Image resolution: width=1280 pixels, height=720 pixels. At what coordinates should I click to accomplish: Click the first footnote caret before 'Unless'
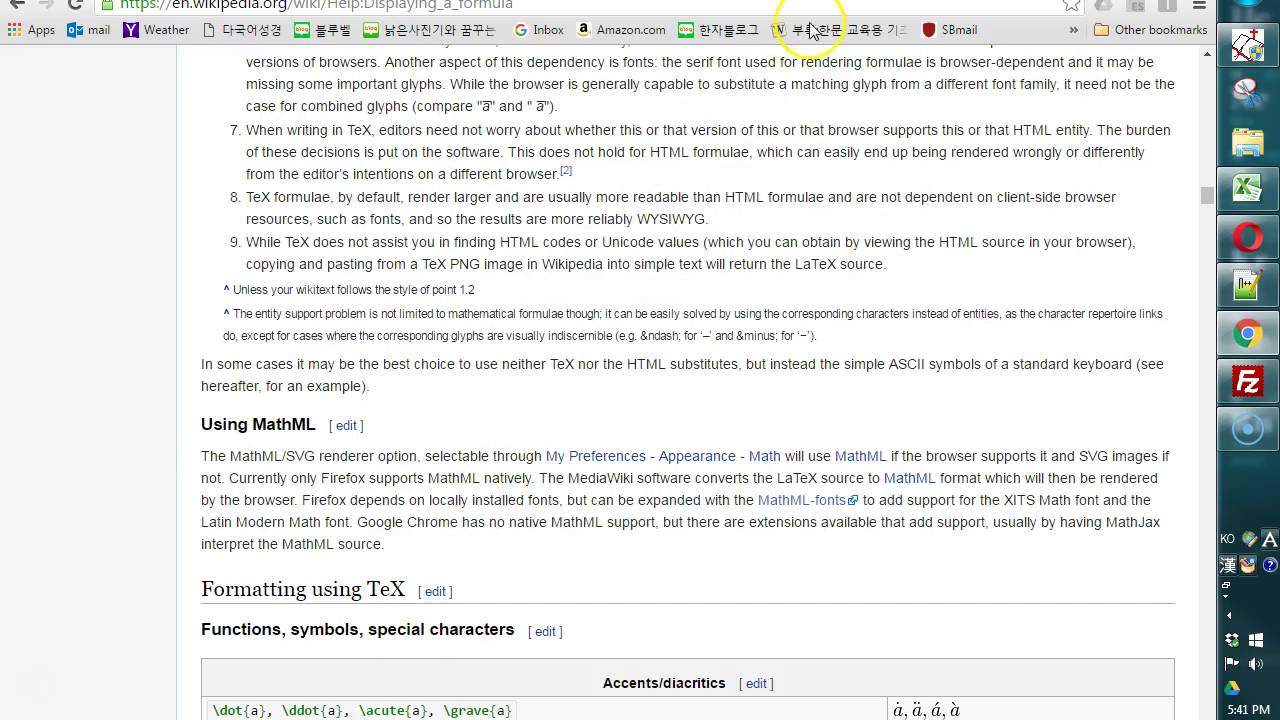[227, 290]
